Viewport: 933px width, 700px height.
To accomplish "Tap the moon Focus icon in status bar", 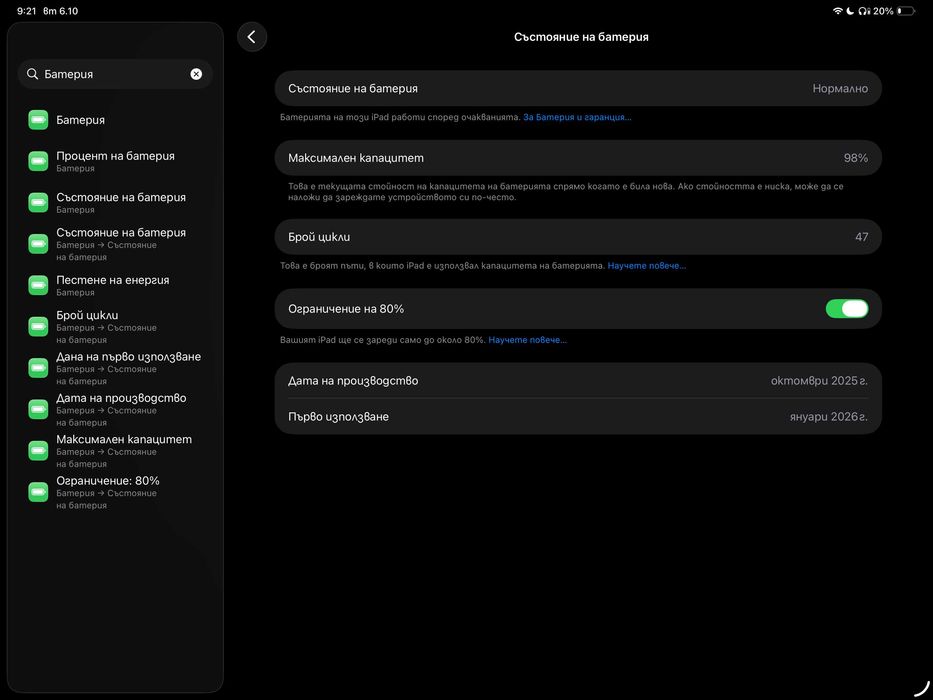I will [850, 11].
